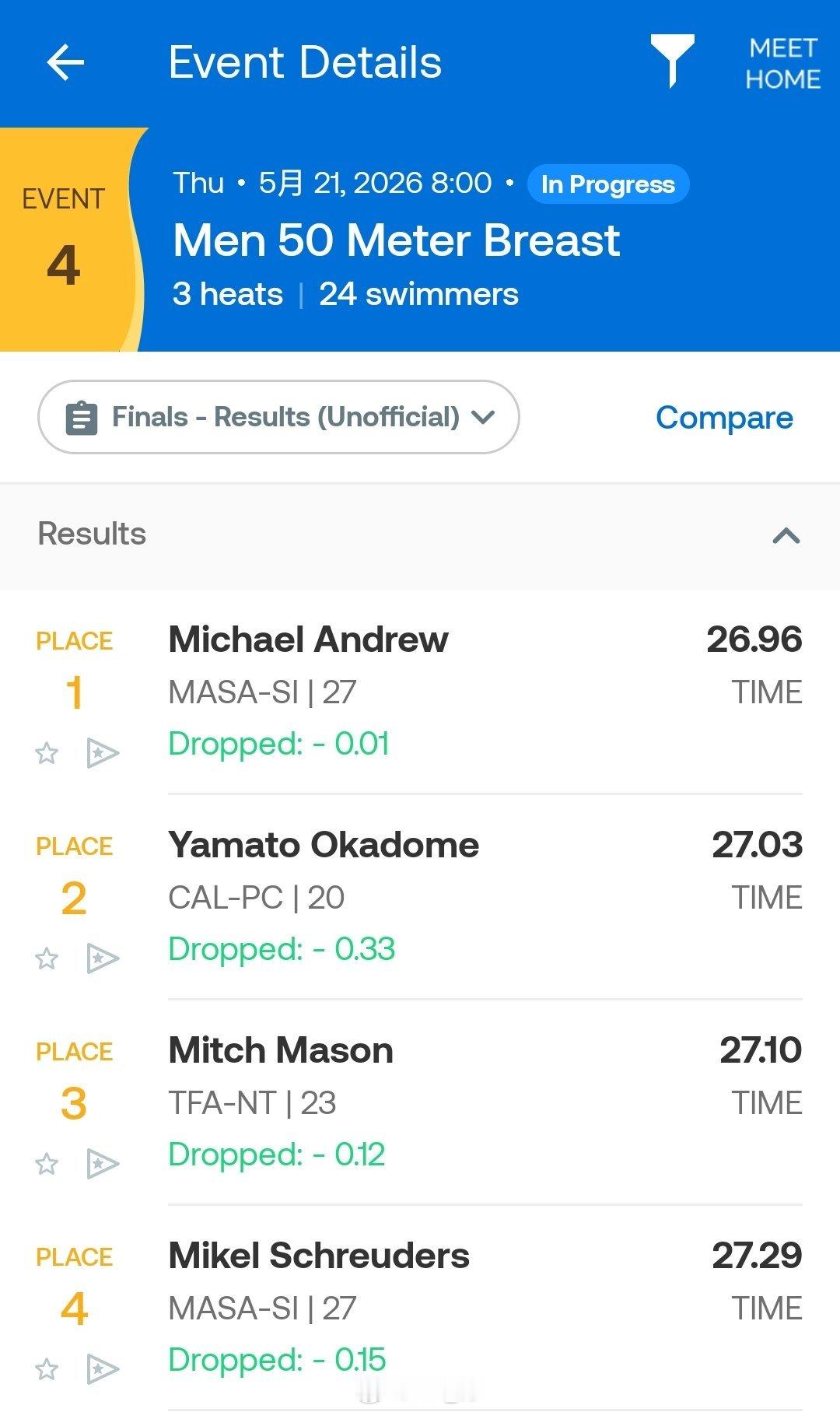Select the Results section header
Viewport: 840px width, 1412px height.
click(420, 535)
